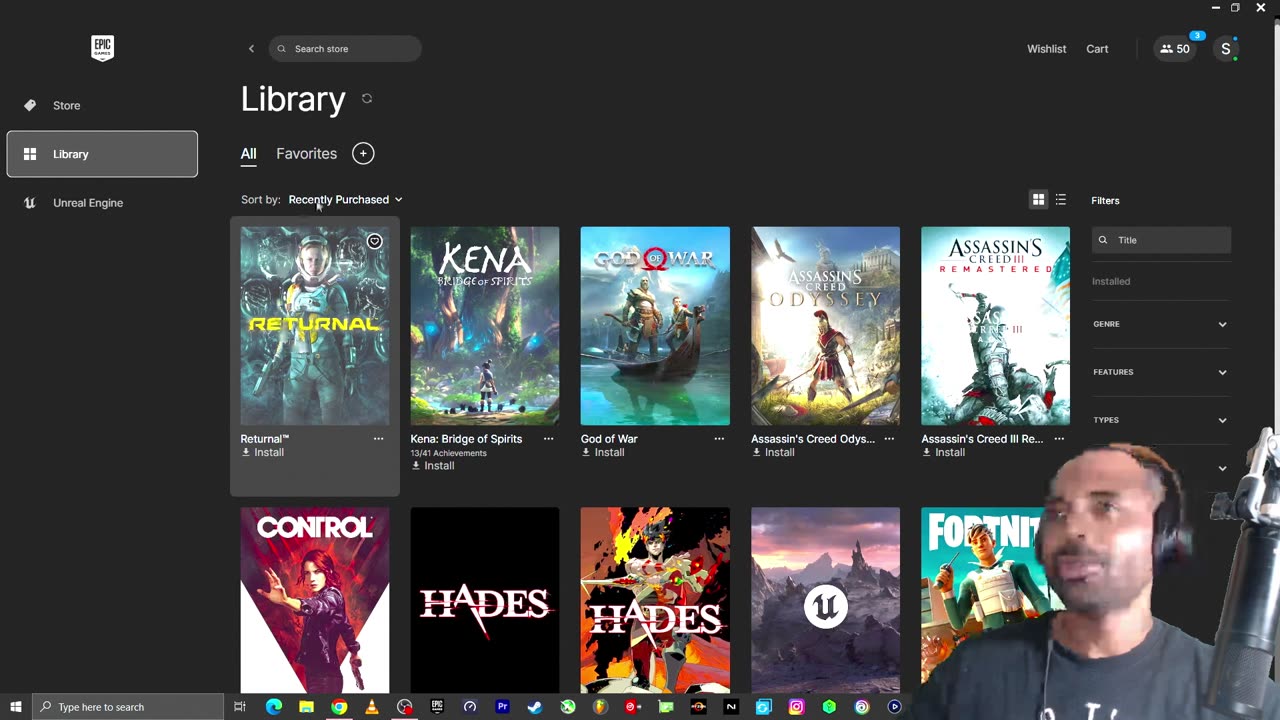Switch to list view
Image resolution: width=1280 pixels, height=720 pixels.
coord(1061,200)
